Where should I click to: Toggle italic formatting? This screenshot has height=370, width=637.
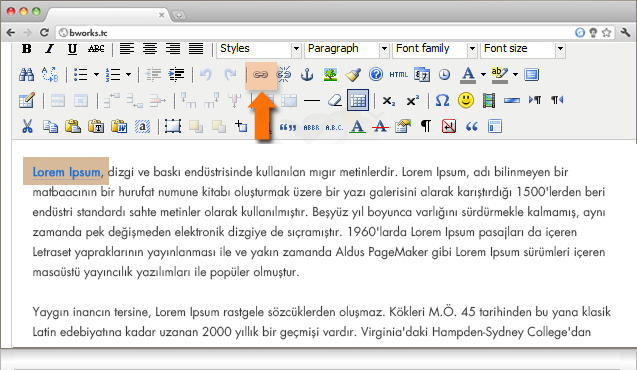click(x=50, y=49)
